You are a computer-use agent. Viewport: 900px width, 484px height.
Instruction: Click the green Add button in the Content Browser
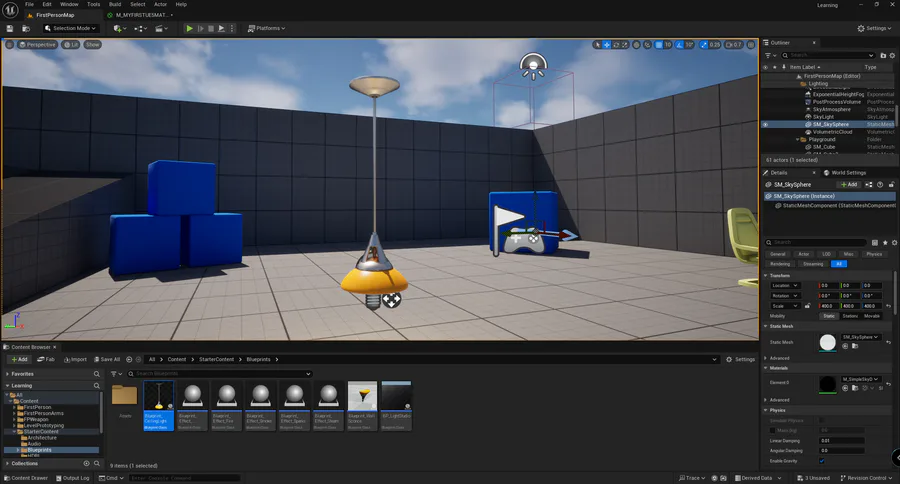[x=20, y=359]
